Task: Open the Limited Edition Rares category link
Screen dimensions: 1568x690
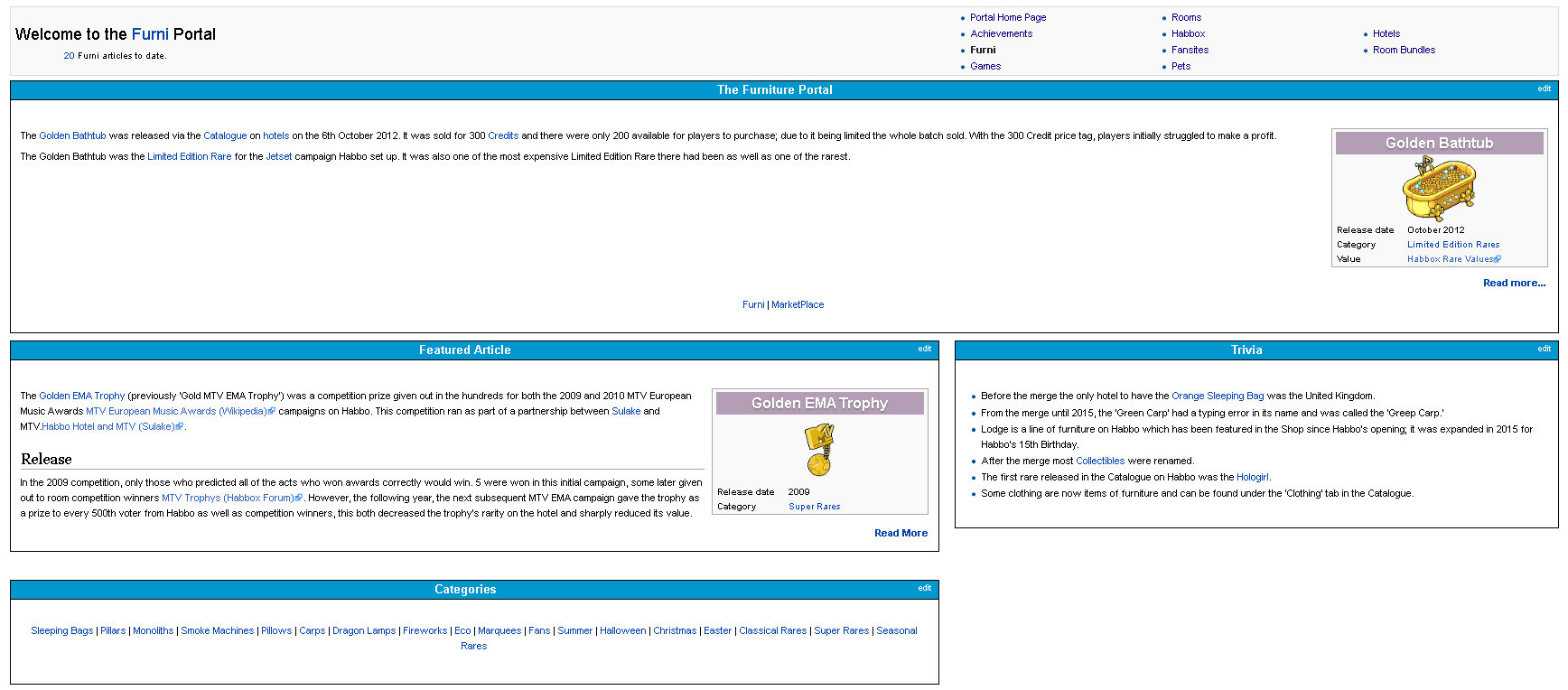Action: (x=1452, y=245)
